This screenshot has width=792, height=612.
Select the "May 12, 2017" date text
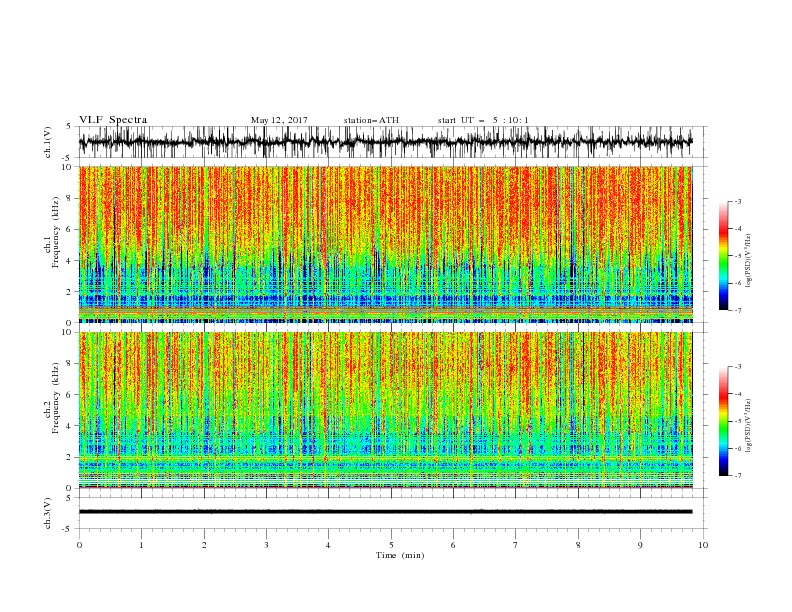(279, 120)
